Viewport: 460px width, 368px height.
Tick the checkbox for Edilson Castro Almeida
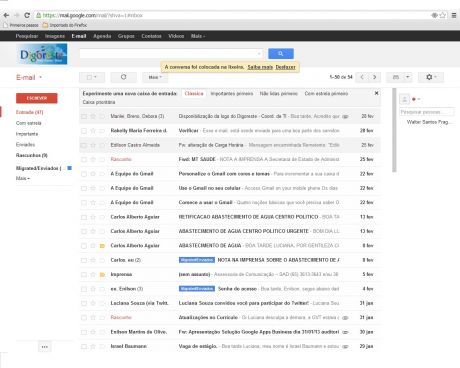84,145
